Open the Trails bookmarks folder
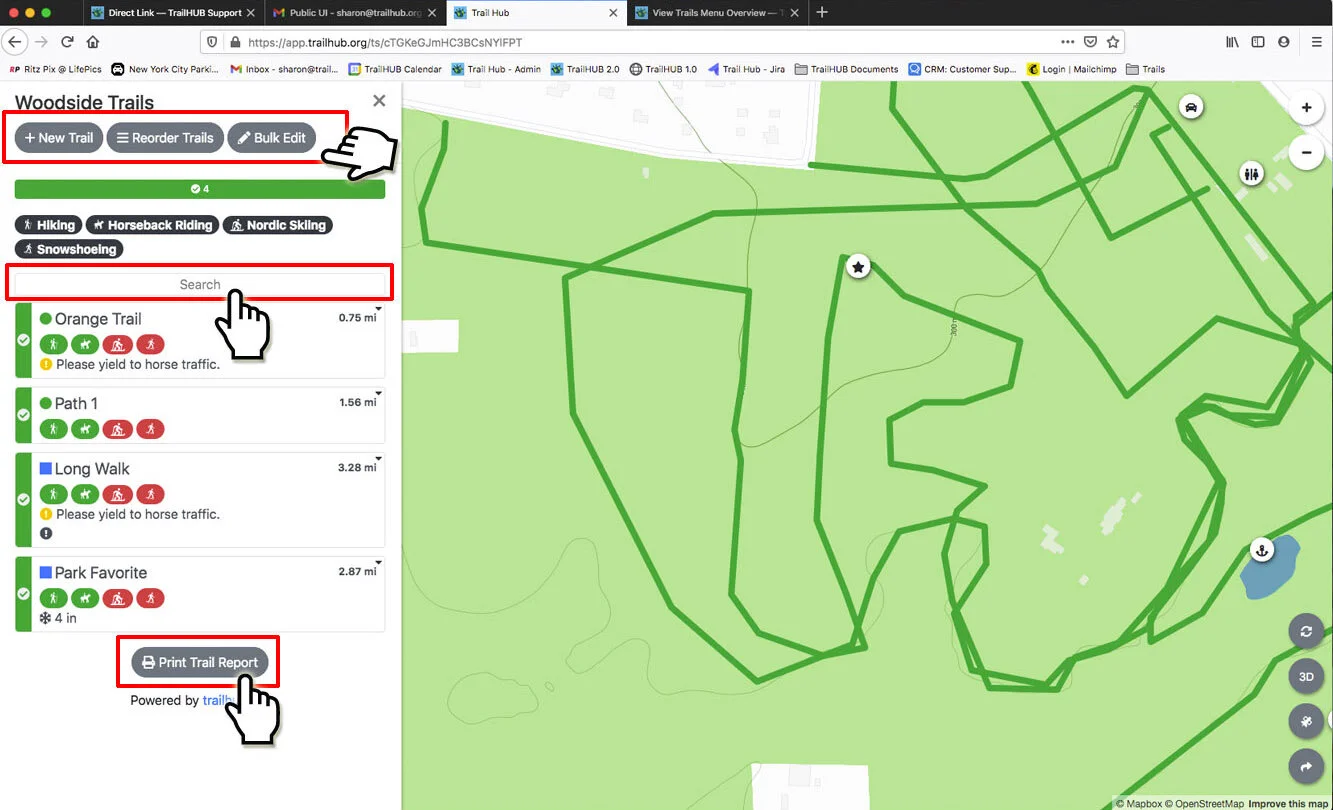 (x=1145, y=69)
